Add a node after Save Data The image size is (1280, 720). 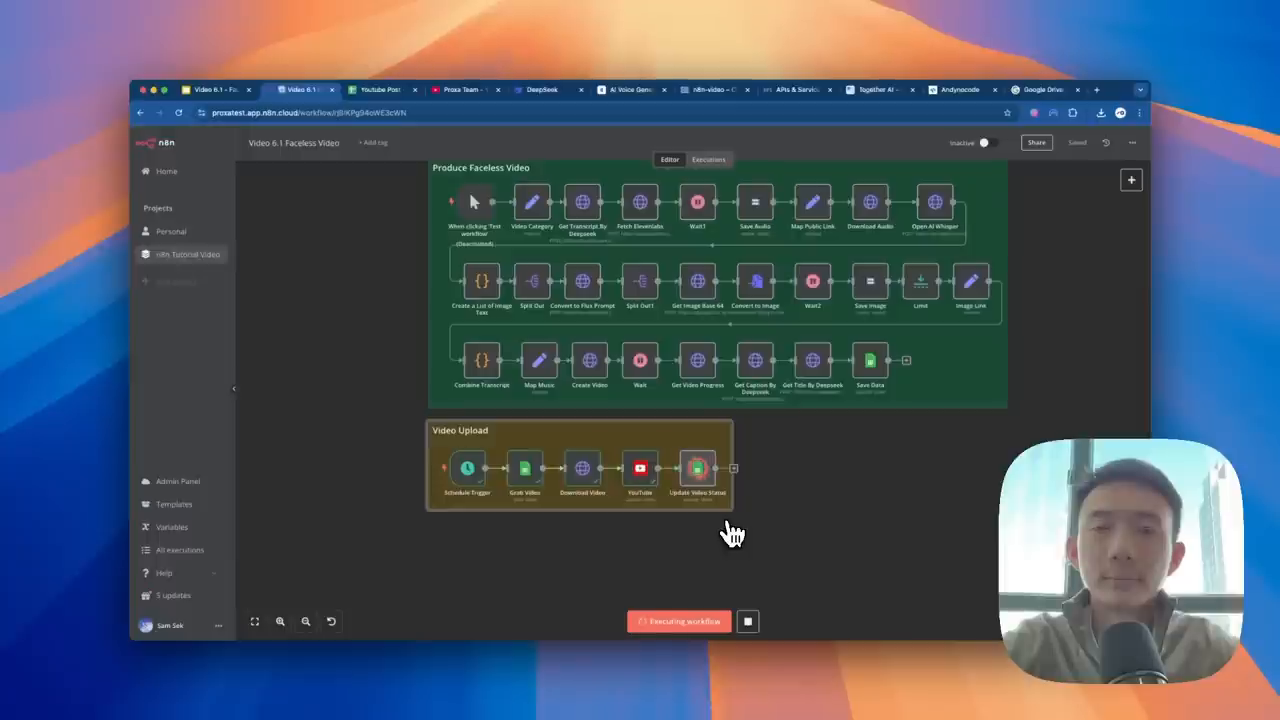906,360
